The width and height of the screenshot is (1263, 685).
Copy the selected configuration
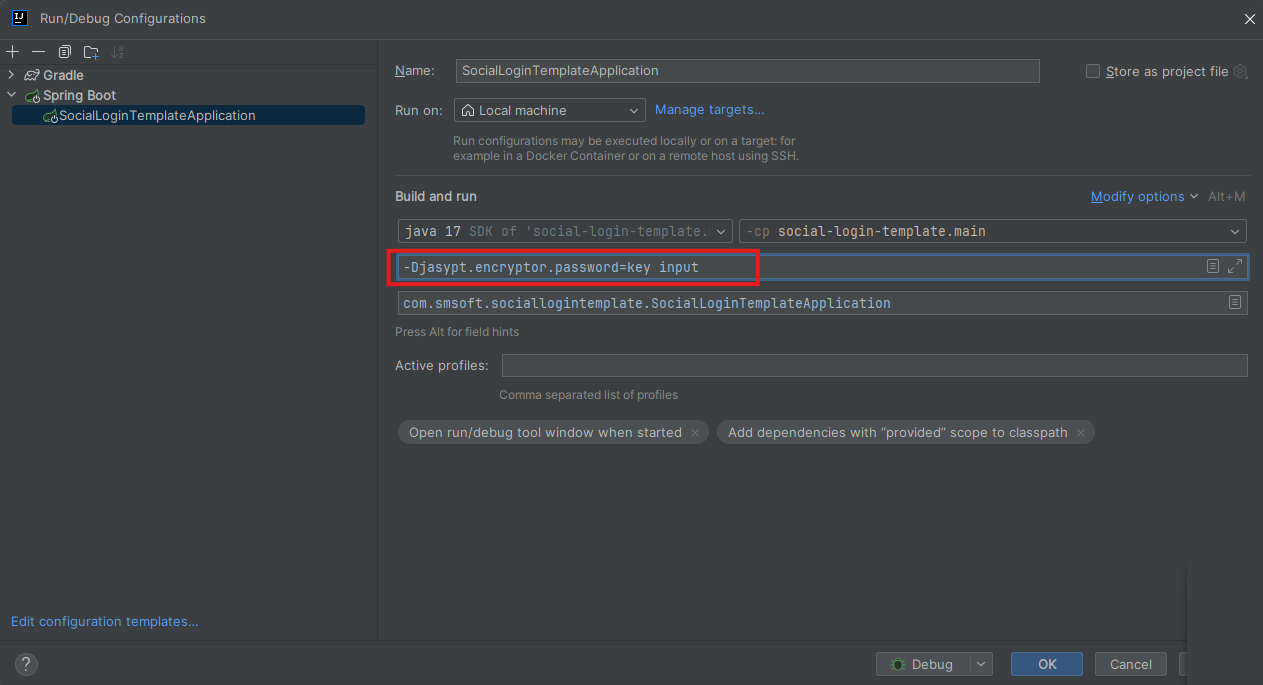pos(65,51)
